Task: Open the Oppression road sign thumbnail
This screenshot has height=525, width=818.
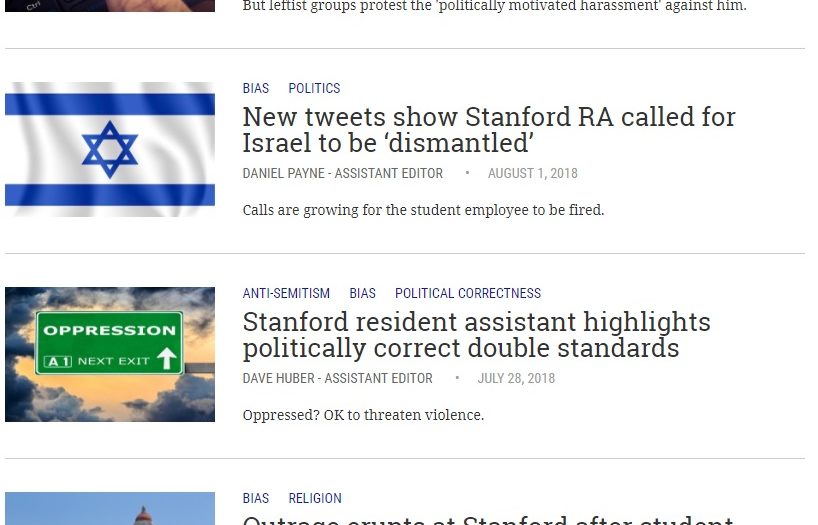Action: pos(110,354)
